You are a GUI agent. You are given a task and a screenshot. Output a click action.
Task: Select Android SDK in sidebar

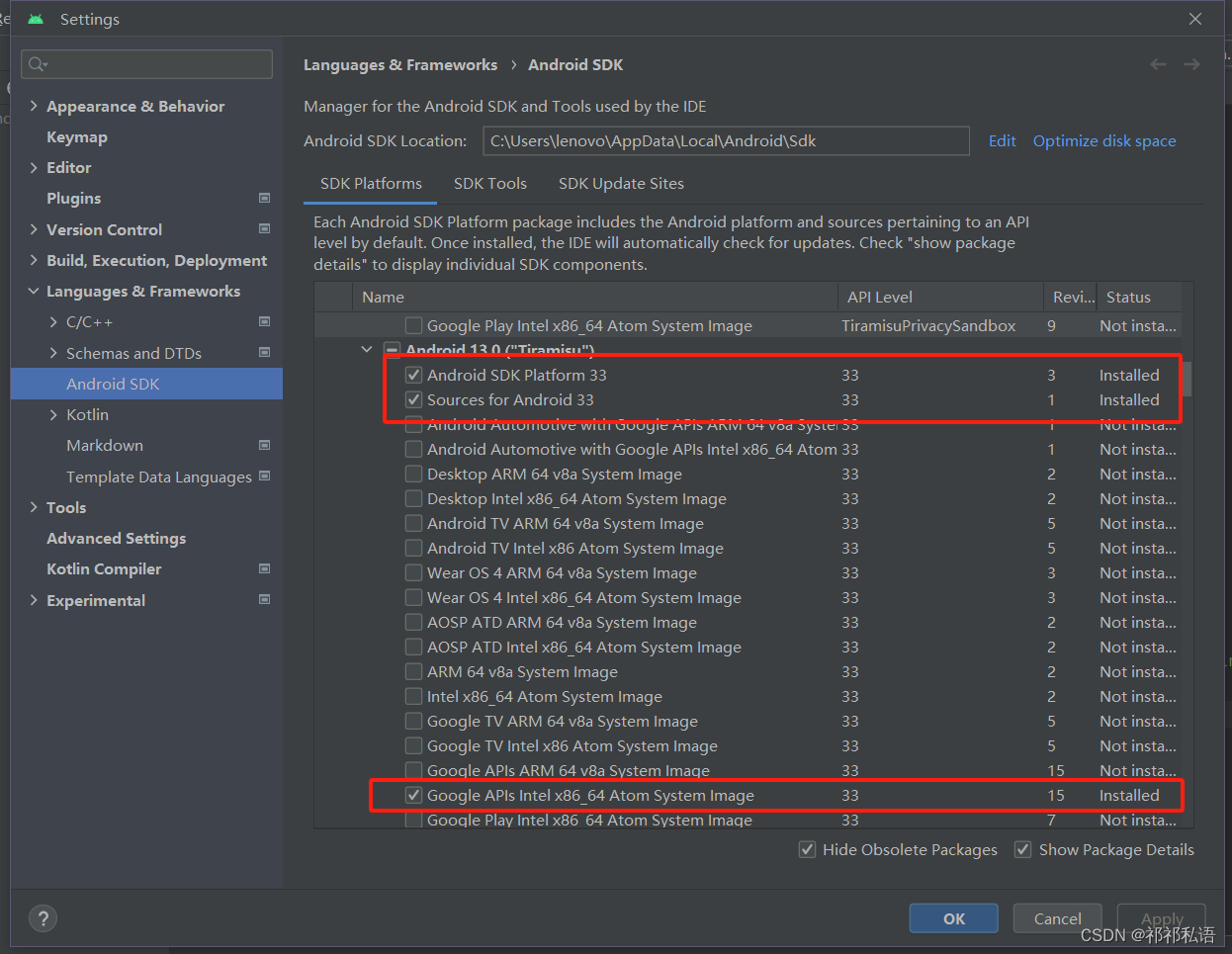[x=146, y=384]
